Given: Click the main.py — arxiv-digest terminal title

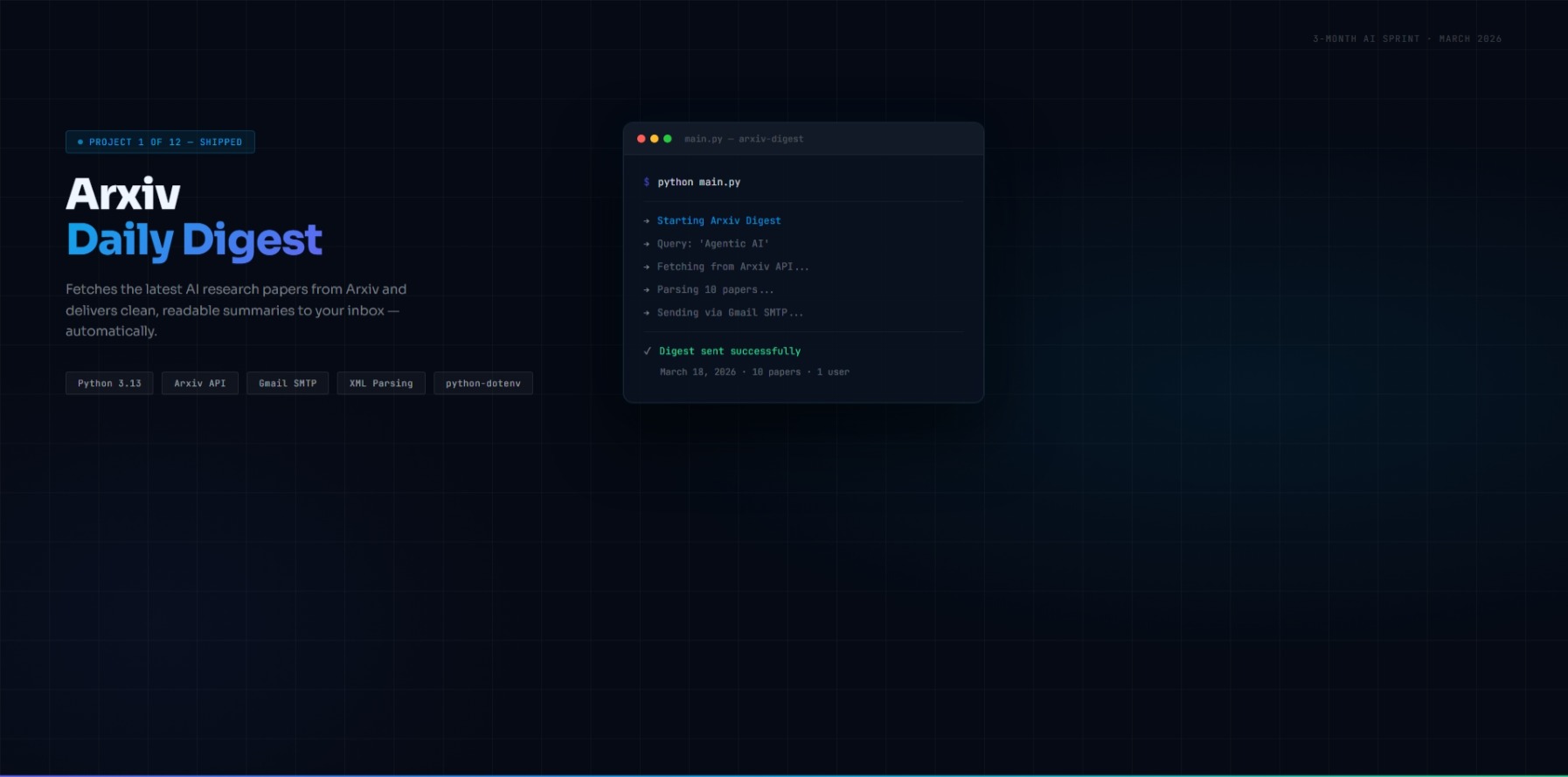Looking at the screenshot, I should 744,139.
